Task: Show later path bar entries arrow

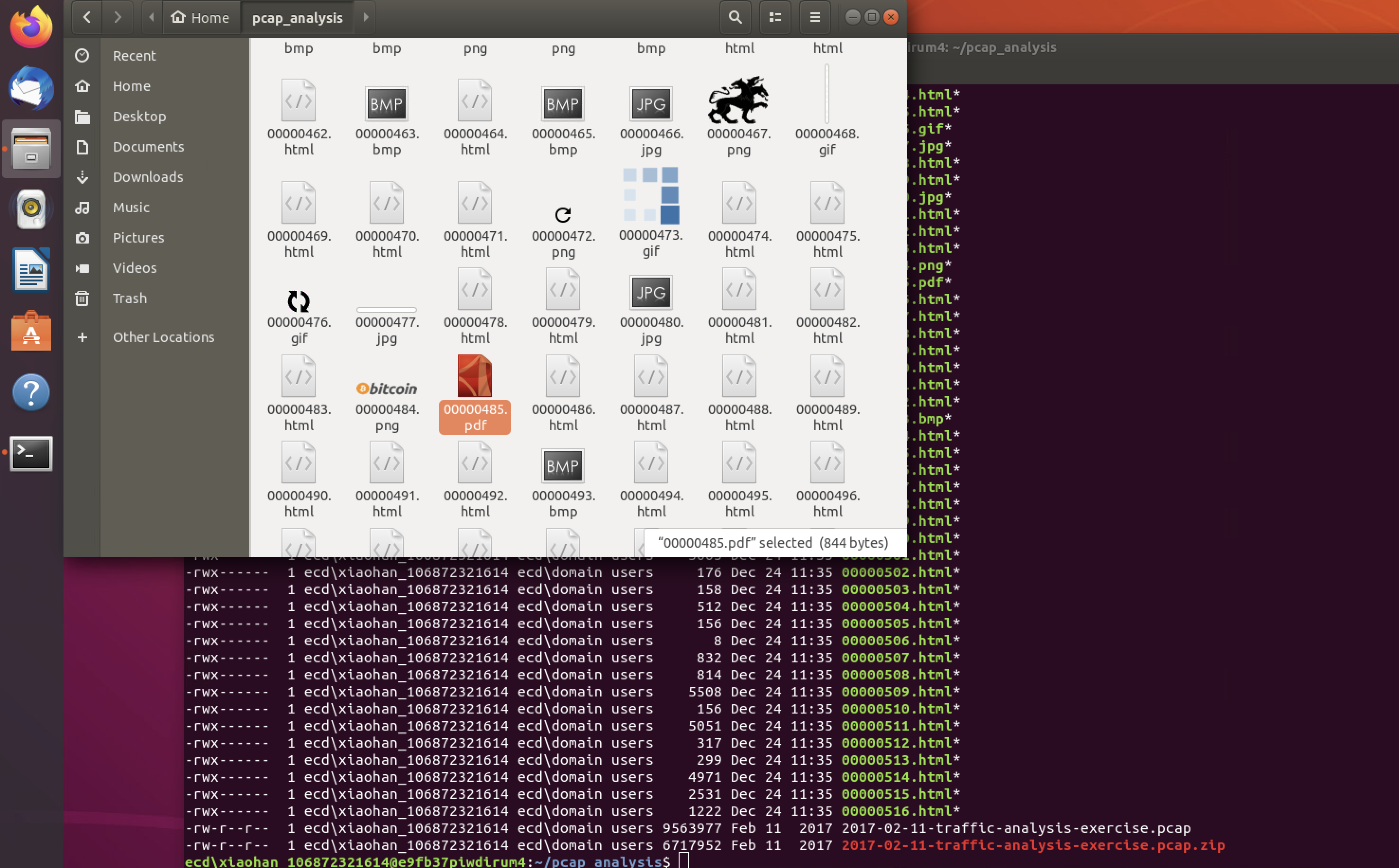Action: [365, 17]
